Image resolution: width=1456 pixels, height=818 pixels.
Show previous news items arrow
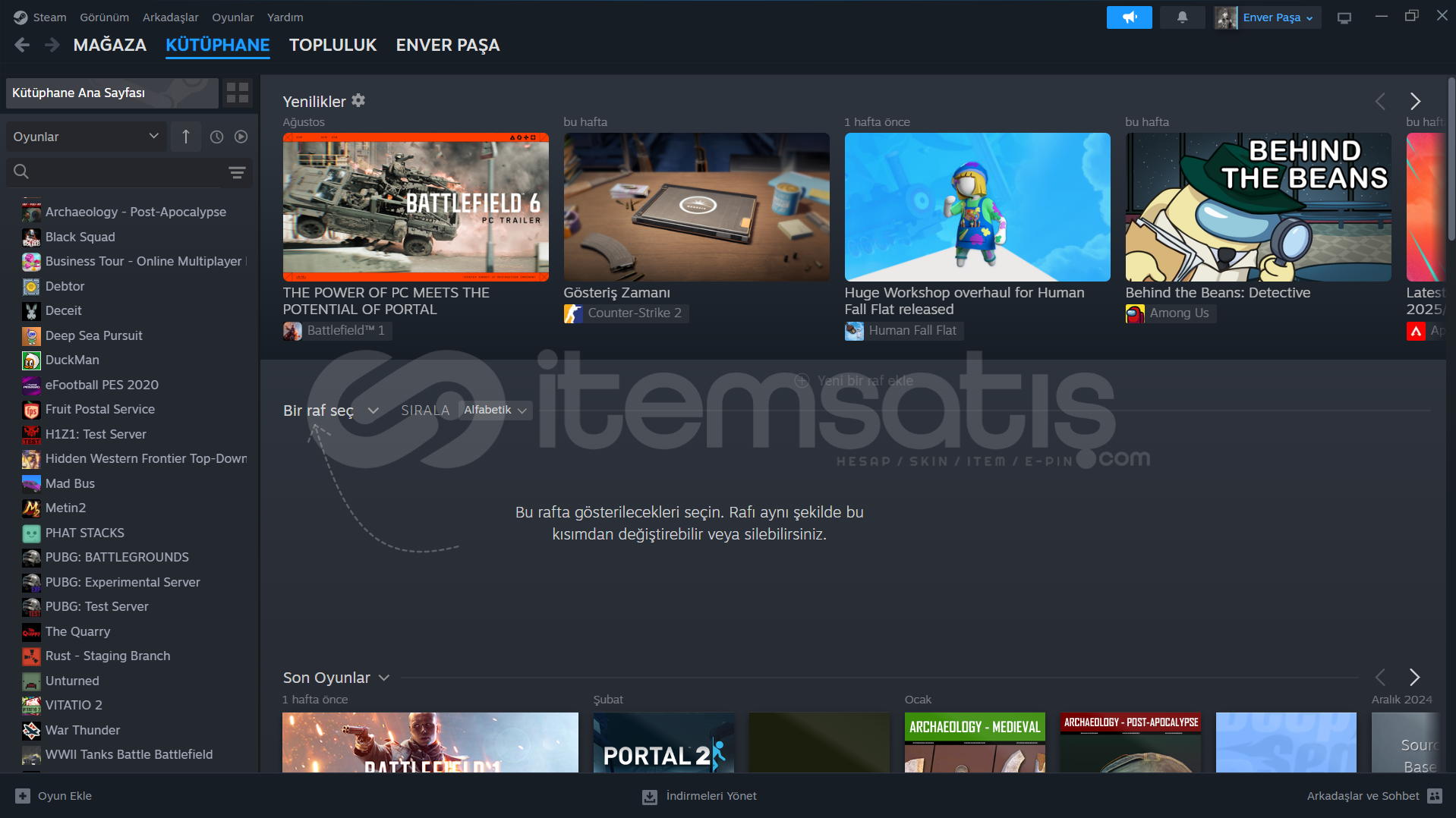[1380, 101]
